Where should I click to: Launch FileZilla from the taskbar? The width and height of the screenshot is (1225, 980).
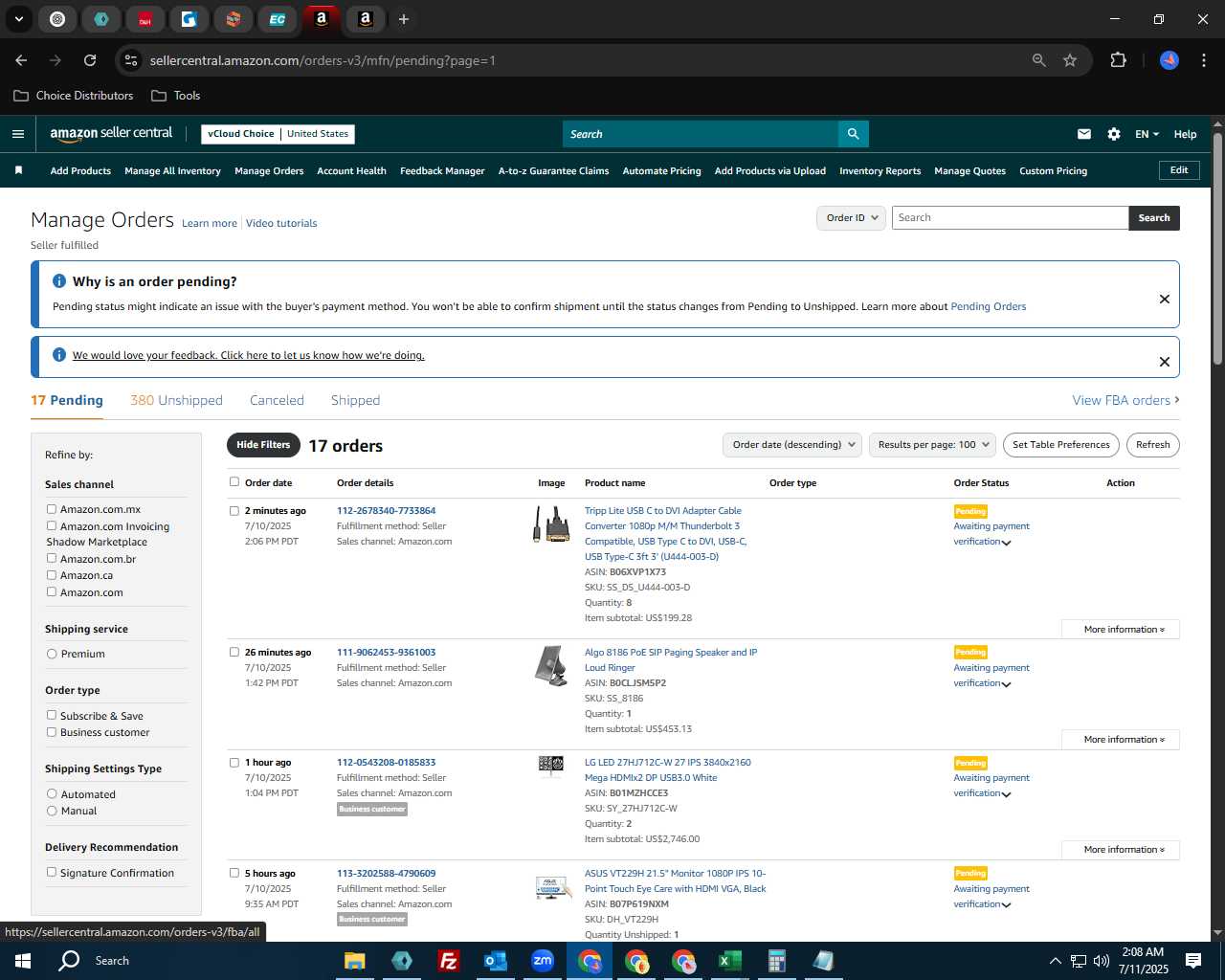448,961
